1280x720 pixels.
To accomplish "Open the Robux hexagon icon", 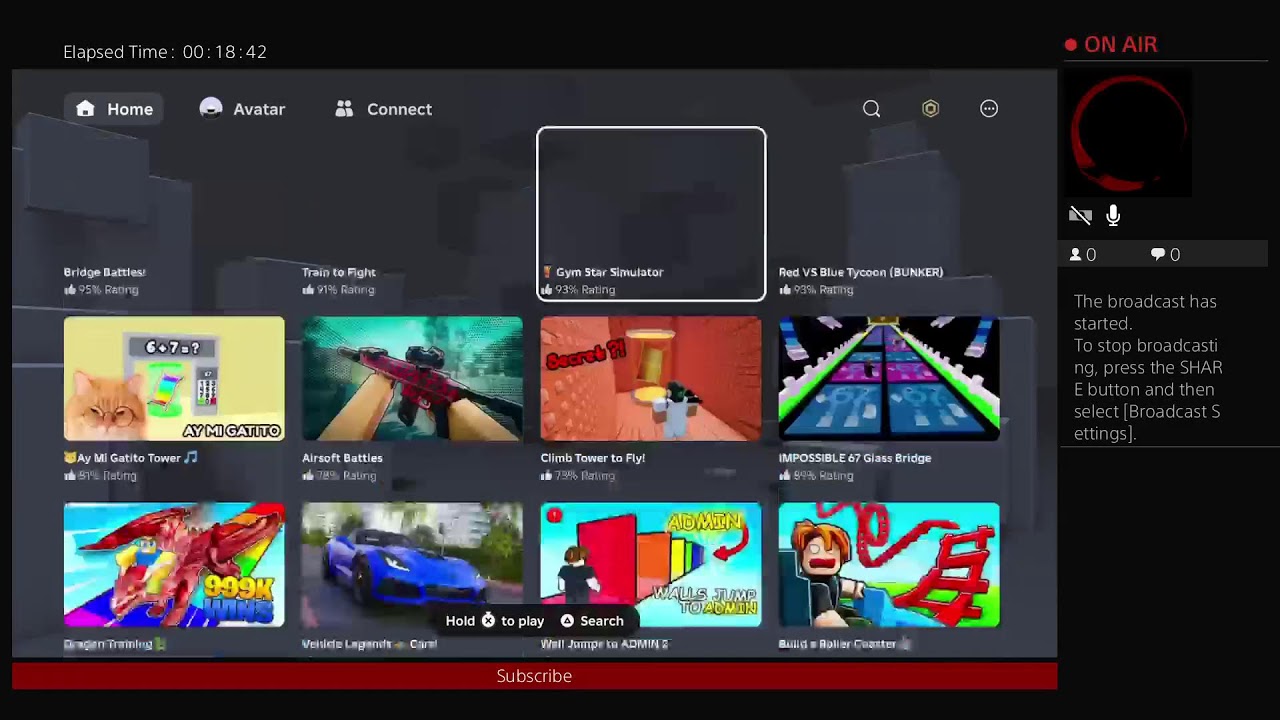I will [x=931, y=109].
